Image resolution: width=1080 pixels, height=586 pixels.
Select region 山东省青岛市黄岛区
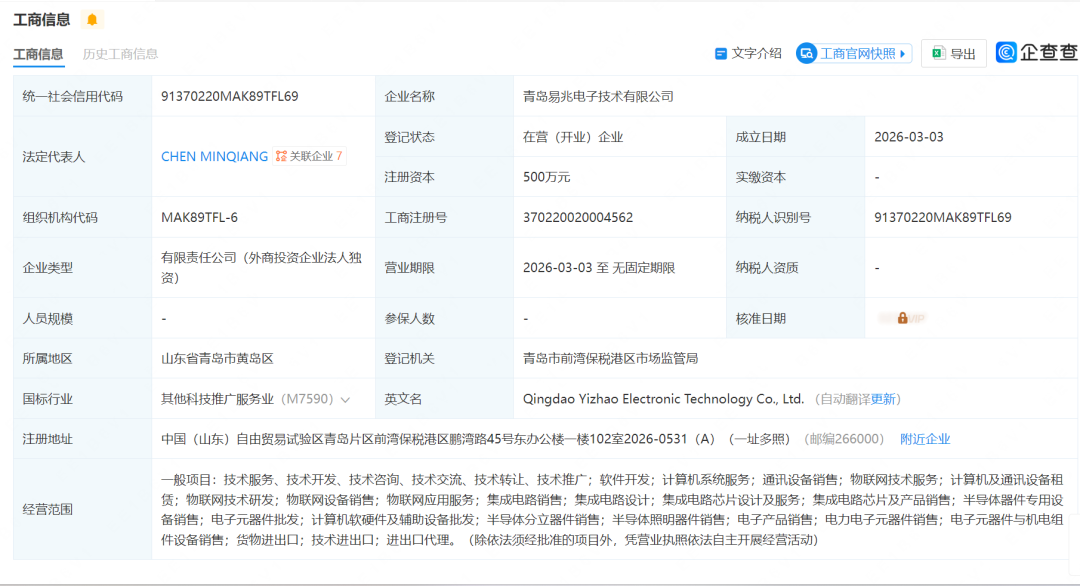tap(217, 359)
